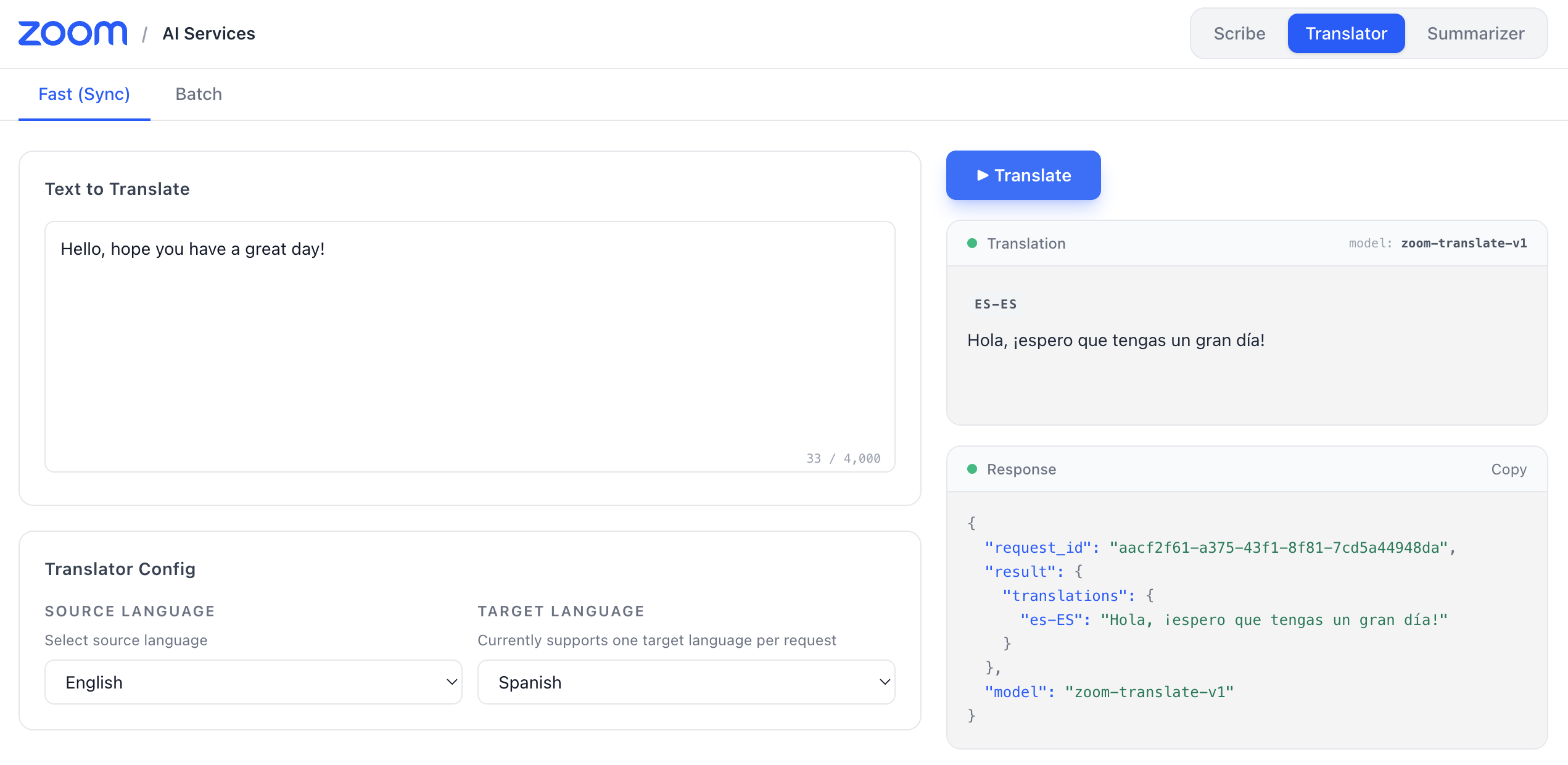Click the 'Select source language' hint text
The image size is (1568, 765).
point(126,640)
